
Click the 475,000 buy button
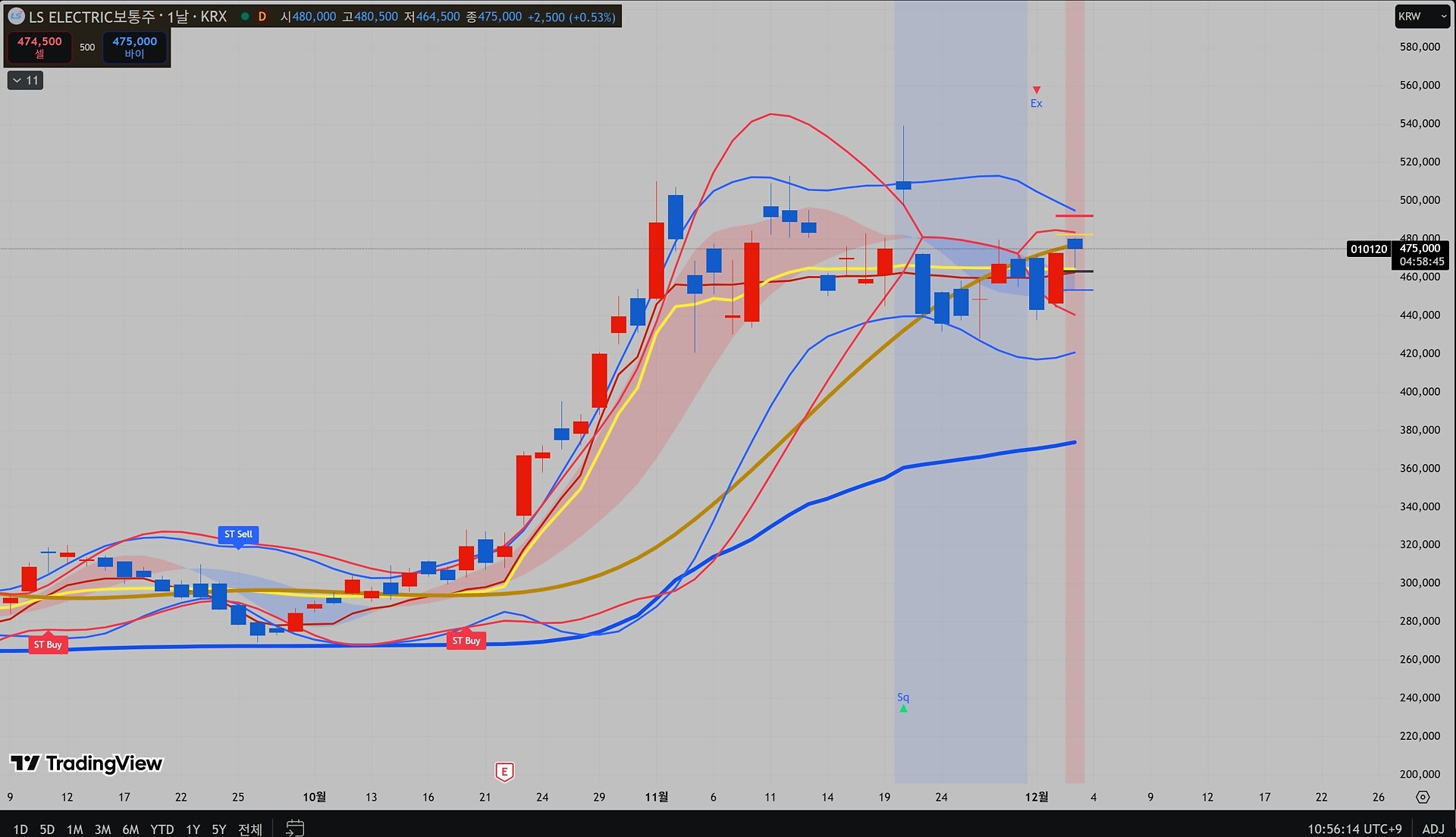tap(134, 47)
